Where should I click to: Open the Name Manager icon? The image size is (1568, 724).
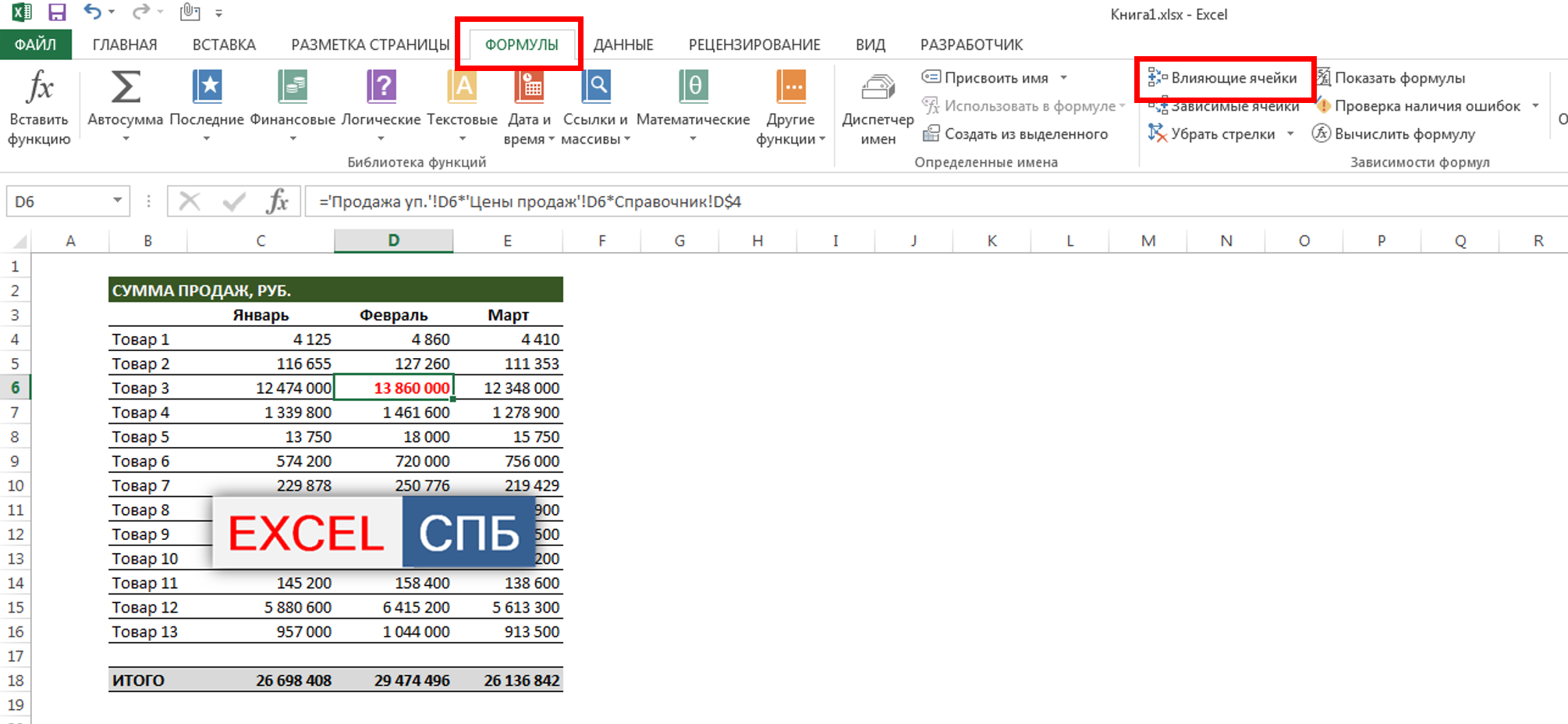tap(878, 87)
